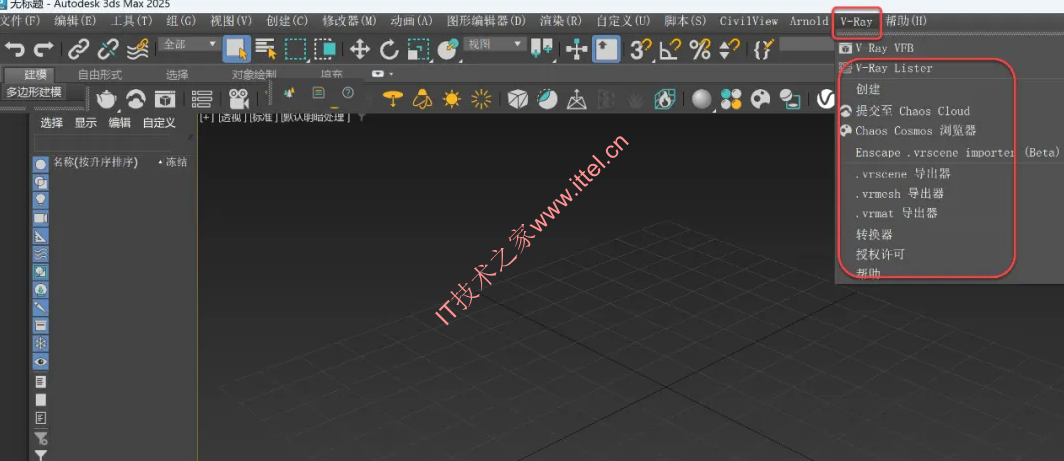Click the list rows icon on toolbar

(202, 99)
